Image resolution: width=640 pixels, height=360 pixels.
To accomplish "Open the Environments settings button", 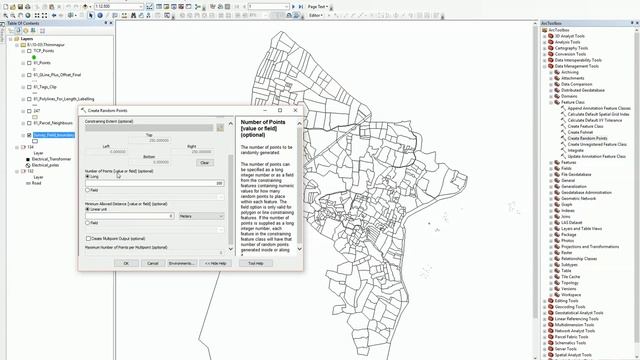I will 182,263.
